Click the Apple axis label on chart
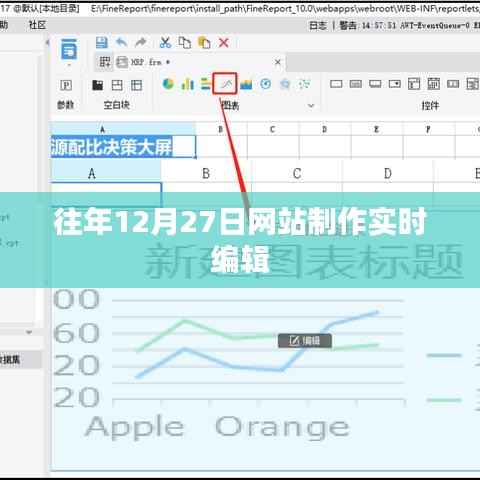Screen dimensions: 480x480 pyautogui.click(x=135, y=428)
